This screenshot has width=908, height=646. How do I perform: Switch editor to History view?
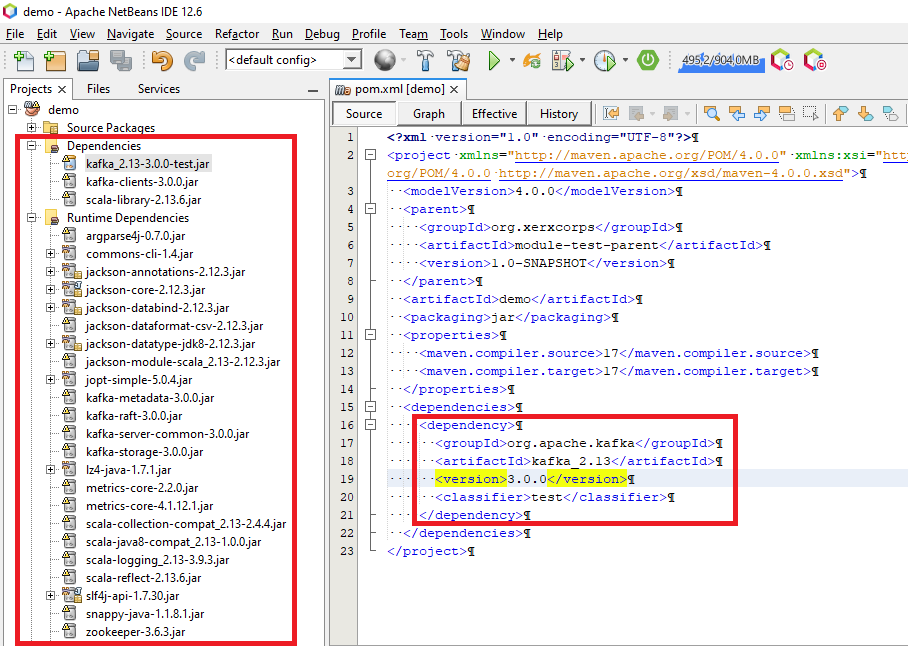coord(559,113)
